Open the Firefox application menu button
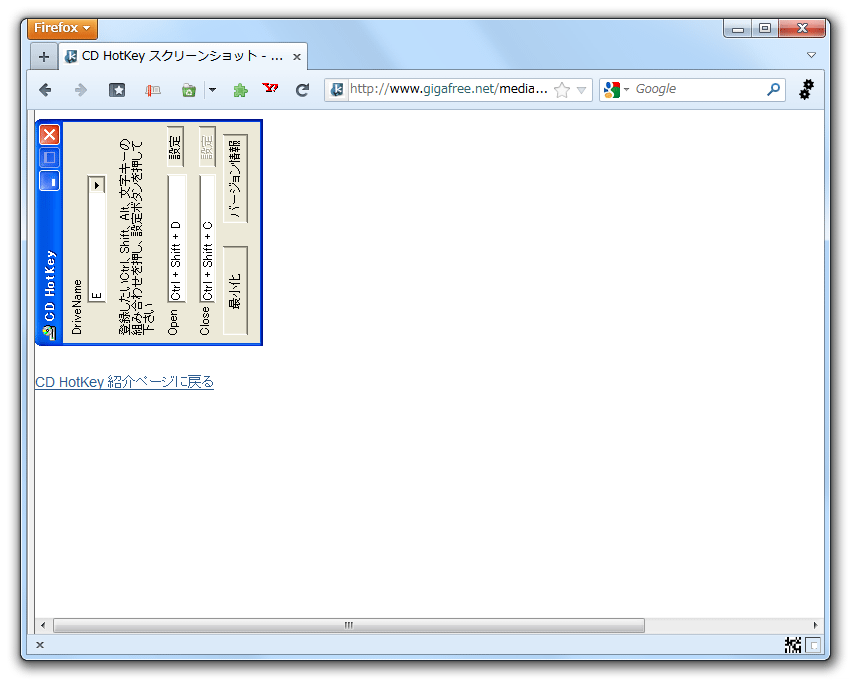This screenshot has height=684, width=853. [62, 28]
